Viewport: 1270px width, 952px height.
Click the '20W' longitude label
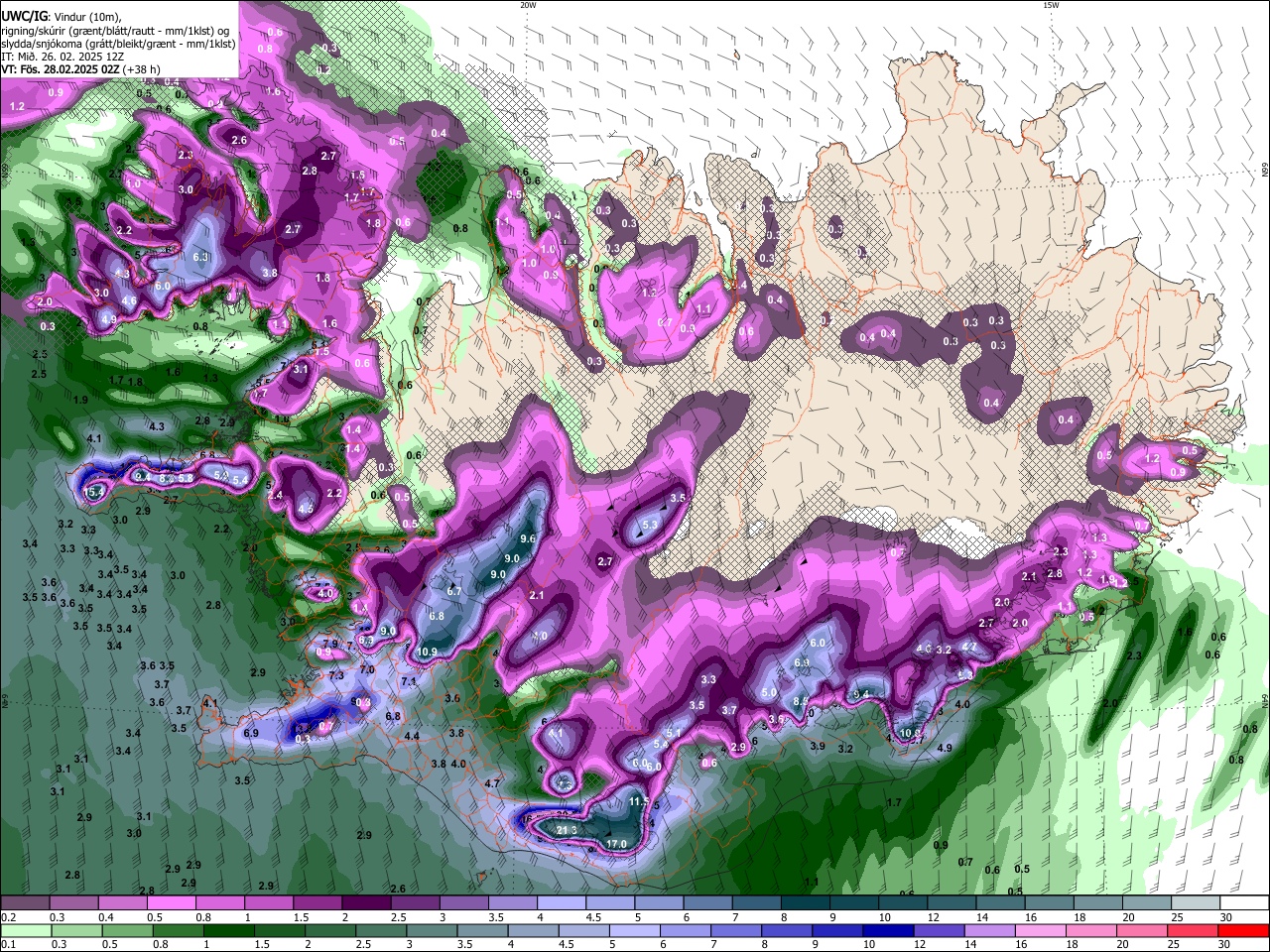tap(528, 5)
